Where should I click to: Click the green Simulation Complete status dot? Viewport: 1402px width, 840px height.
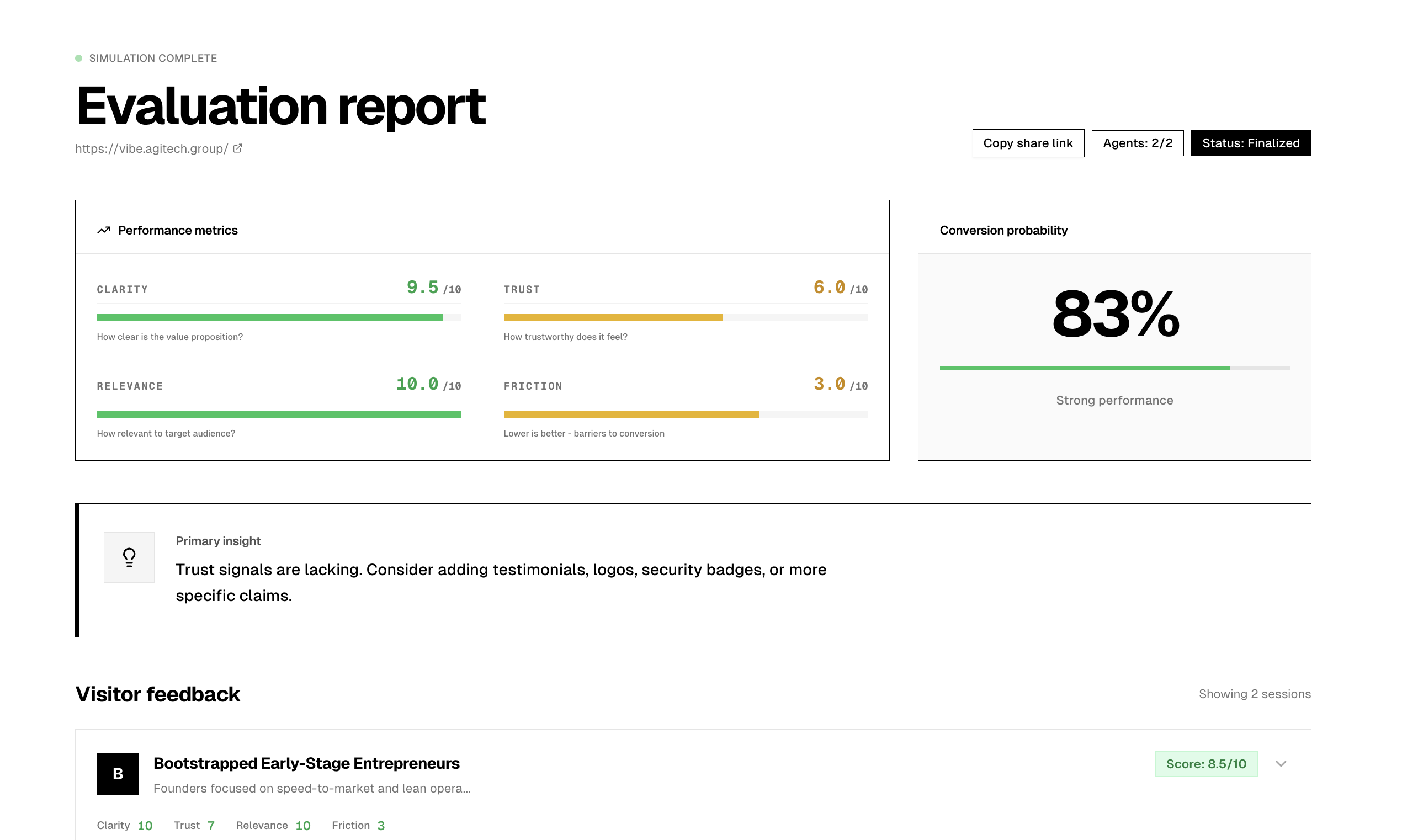79,59
